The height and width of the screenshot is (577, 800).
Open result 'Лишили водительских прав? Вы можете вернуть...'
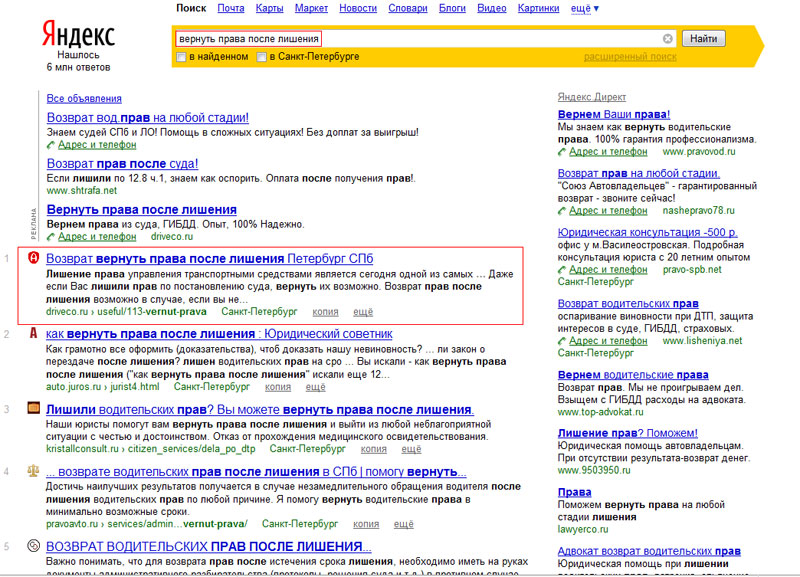coord(260,410)
